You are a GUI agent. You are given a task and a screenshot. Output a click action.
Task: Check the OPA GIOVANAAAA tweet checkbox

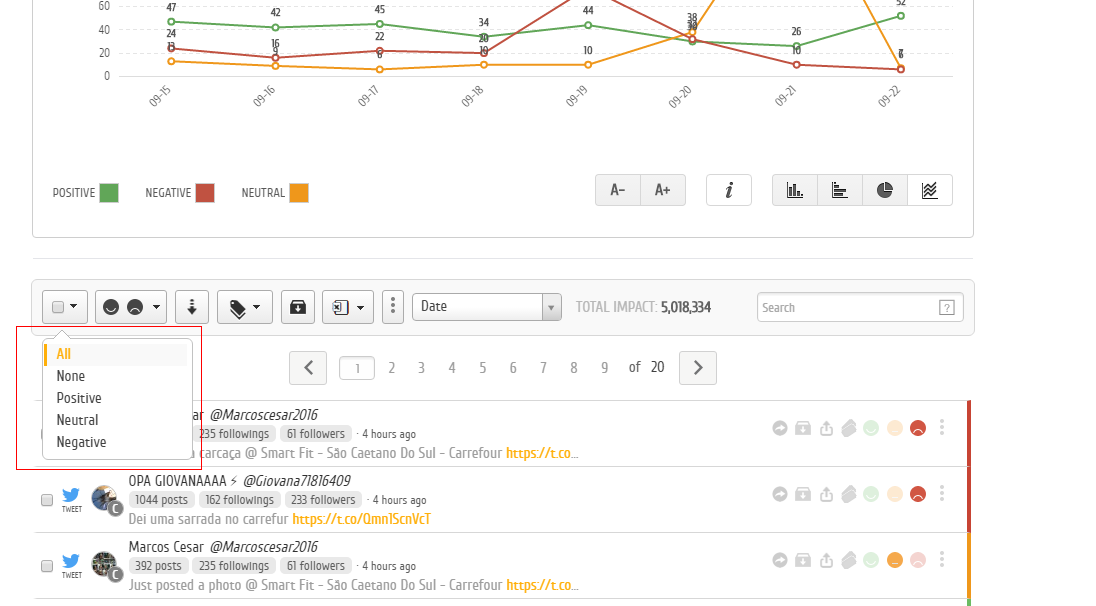(x=47, y=500)
